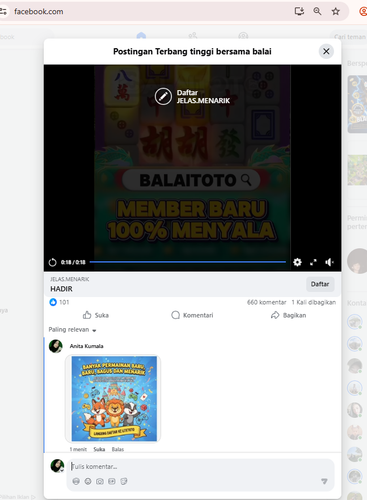Open the avatar sticker icon in the comment box
This screenshot has width=367, height=500.
pyautogui.click(x=76, y=481)
